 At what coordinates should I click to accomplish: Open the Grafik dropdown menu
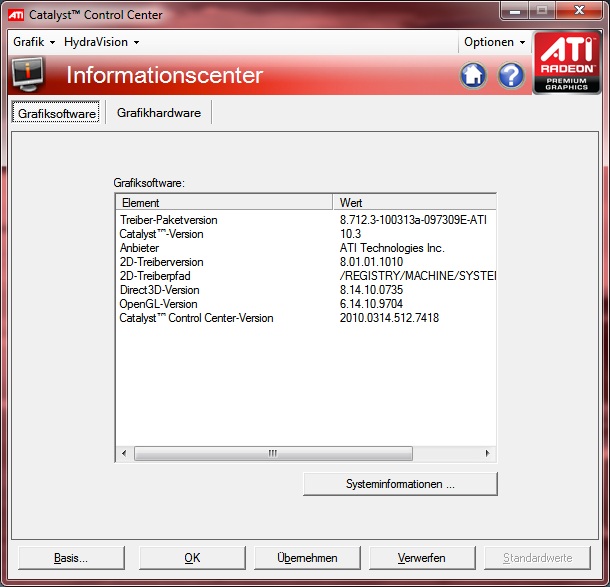coord(34,42)
